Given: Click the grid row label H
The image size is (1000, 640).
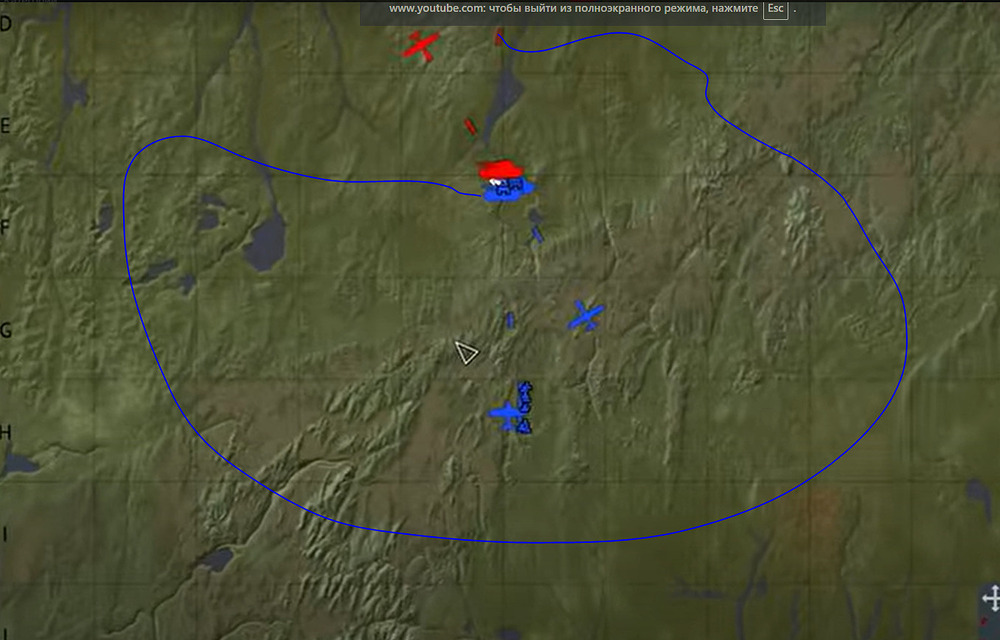Looking at the screenshot, I should pos(6,432).
